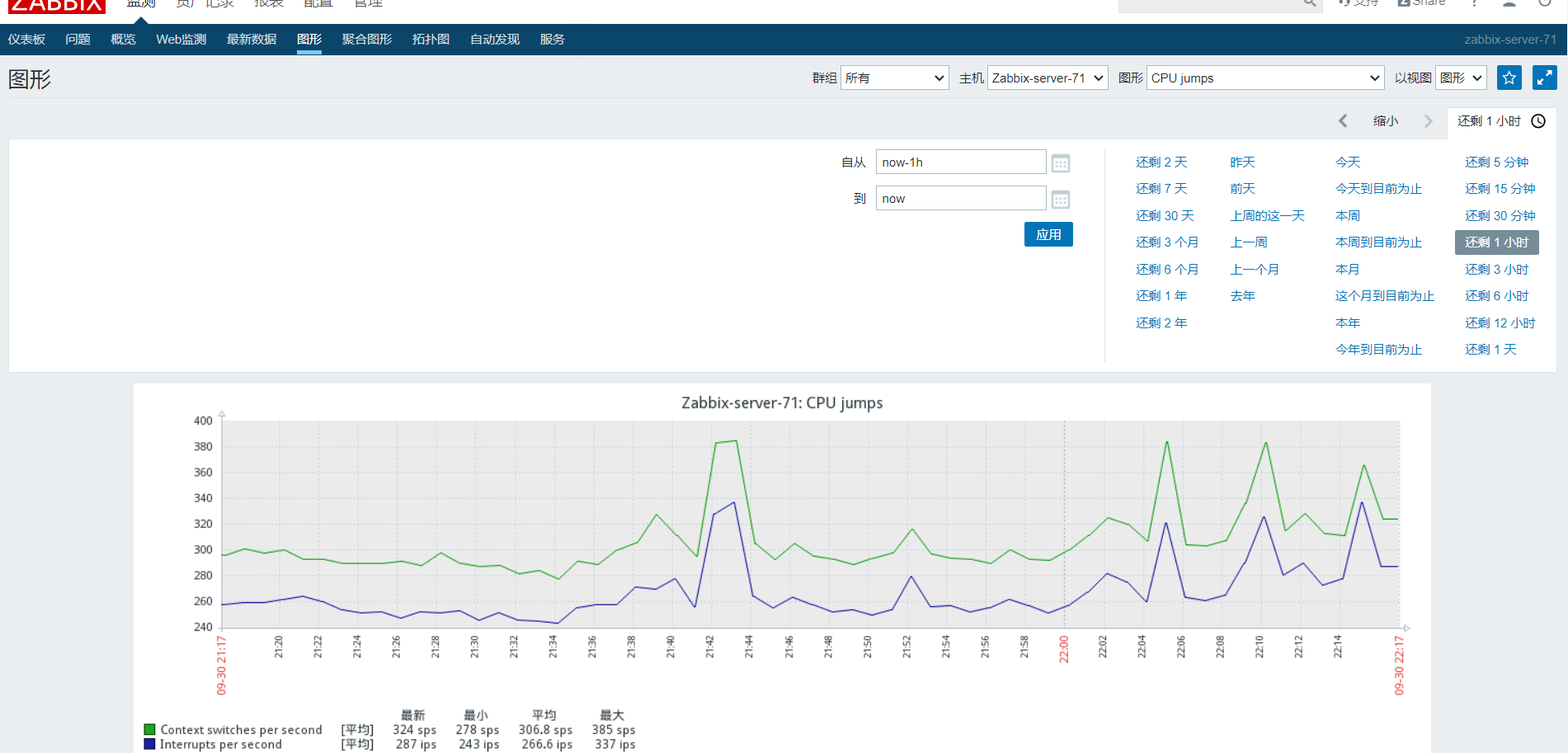Select 还剩 2 天 time range
The width and height of the screenshot is (1568, 753).
point(1161,162)
